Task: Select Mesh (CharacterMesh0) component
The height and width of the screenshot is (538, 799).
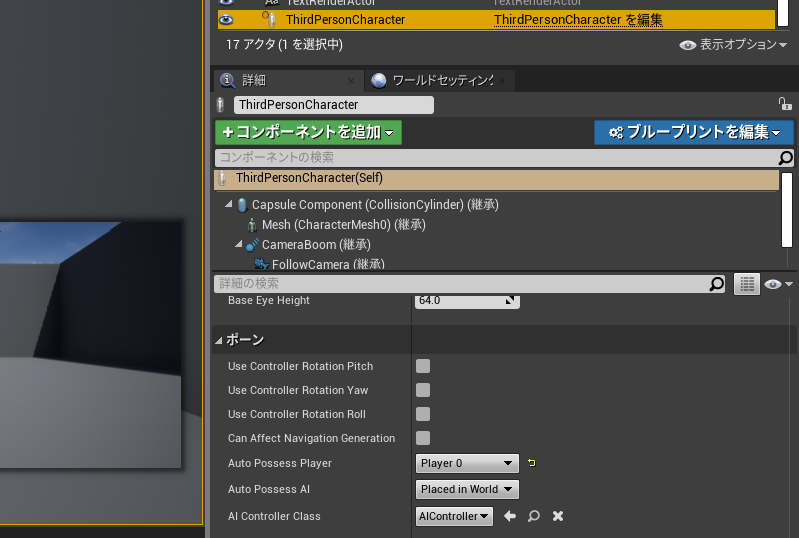Action: [x=343, y=225]
